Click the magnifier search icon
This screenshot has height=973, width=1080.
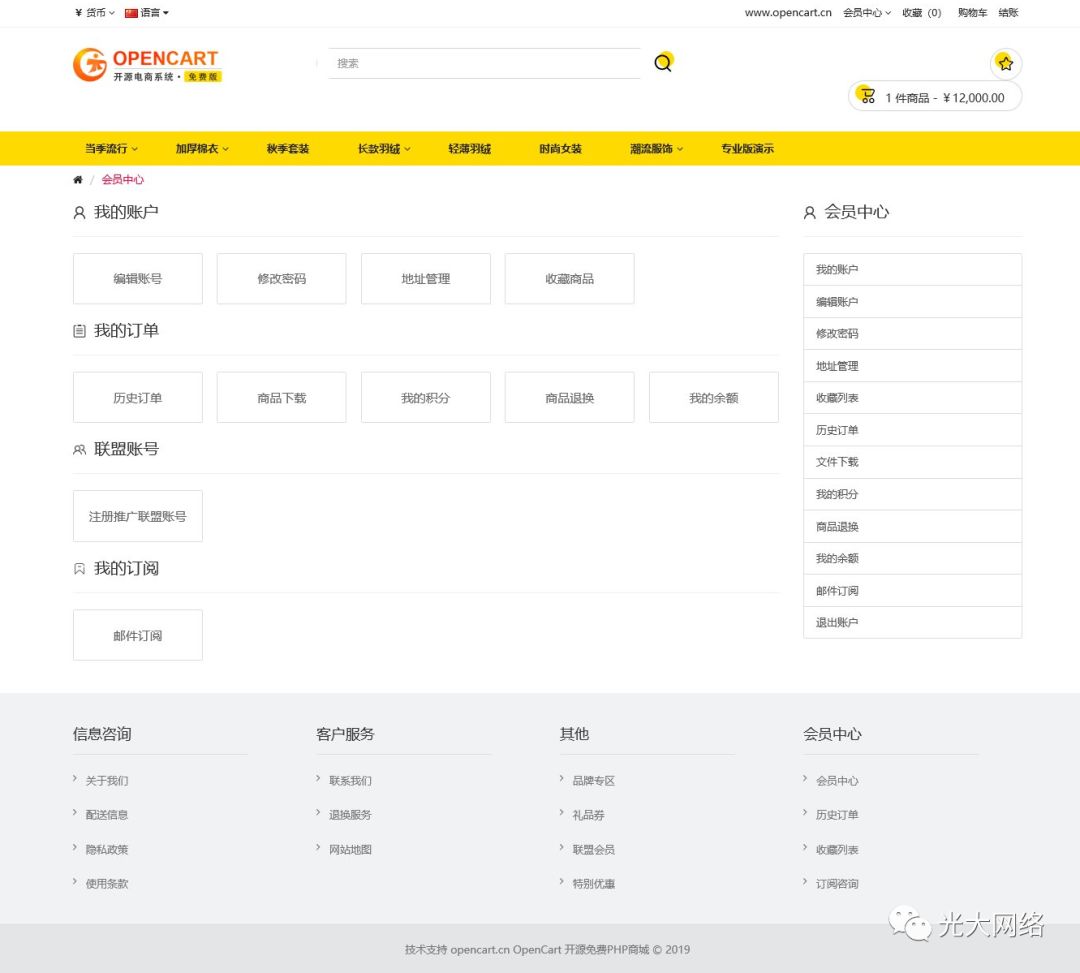663,63
